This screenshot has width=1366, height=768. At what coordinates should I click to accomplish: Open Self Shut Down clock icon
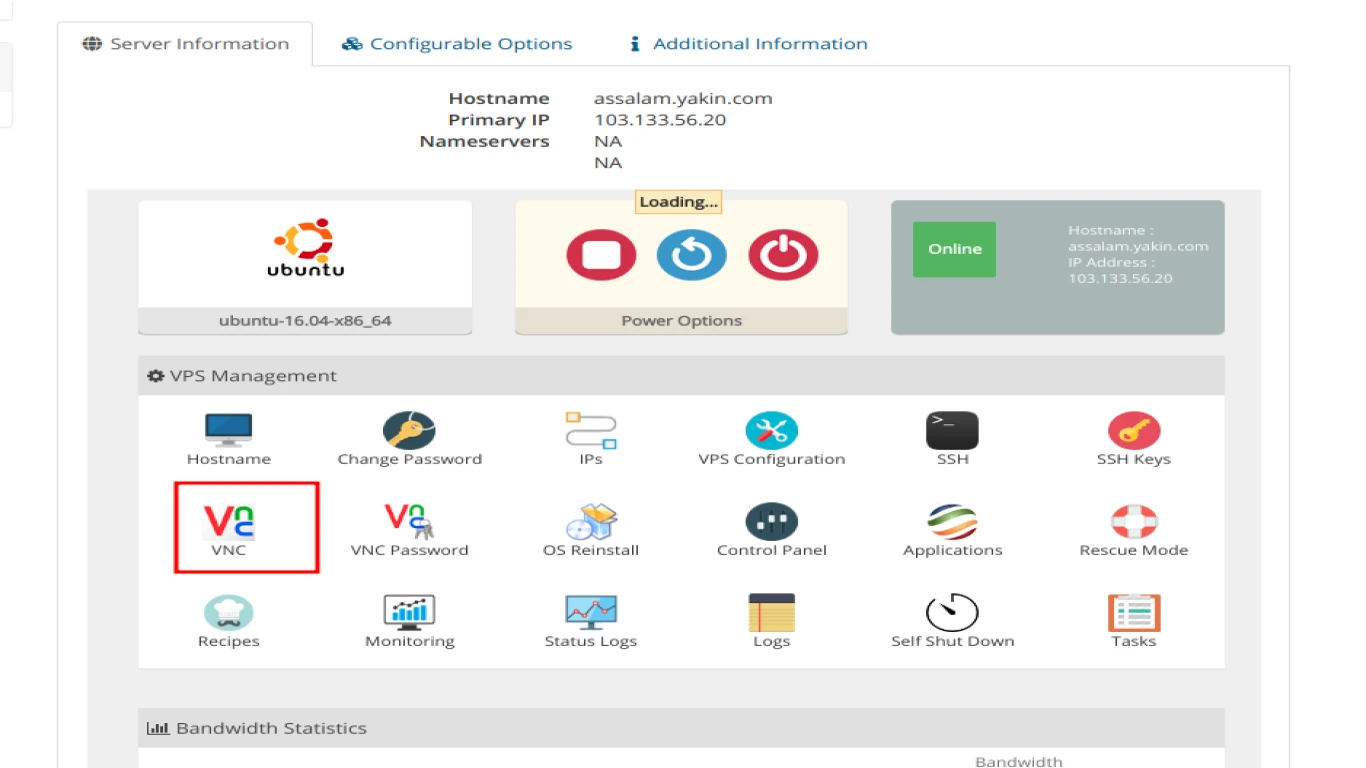[952, 612]
